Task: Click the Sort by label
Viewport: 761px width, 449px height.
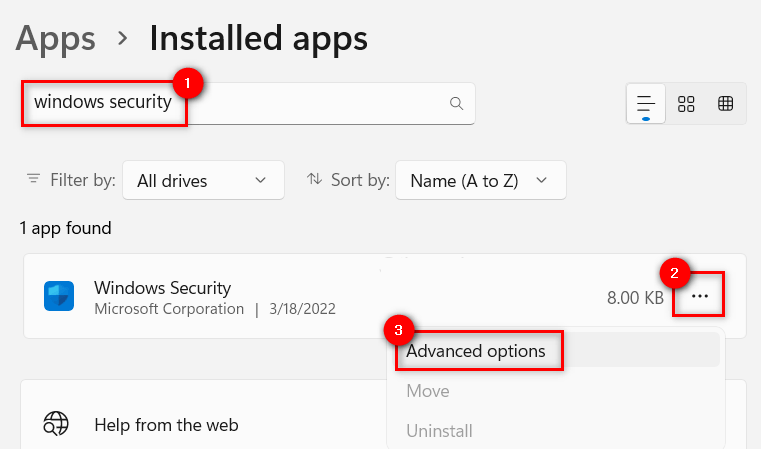Action: coord(360,180)
